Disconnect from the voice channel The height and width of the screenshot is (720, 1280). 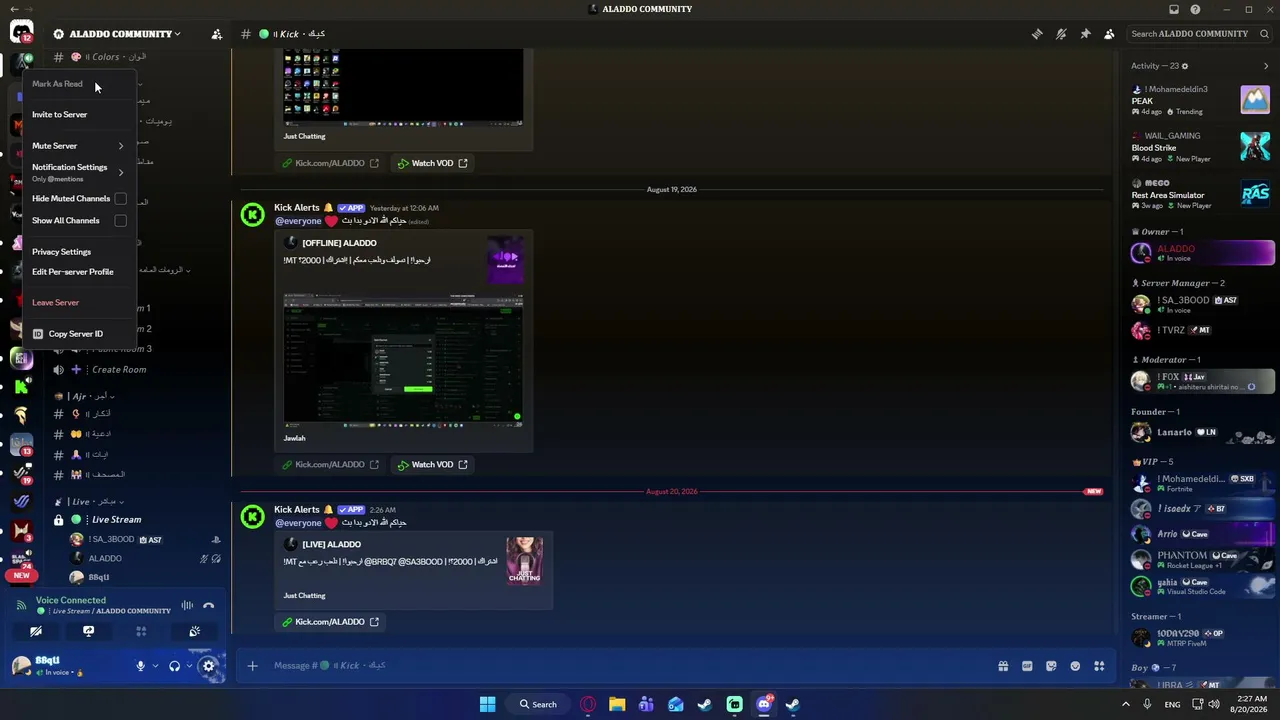208,606
